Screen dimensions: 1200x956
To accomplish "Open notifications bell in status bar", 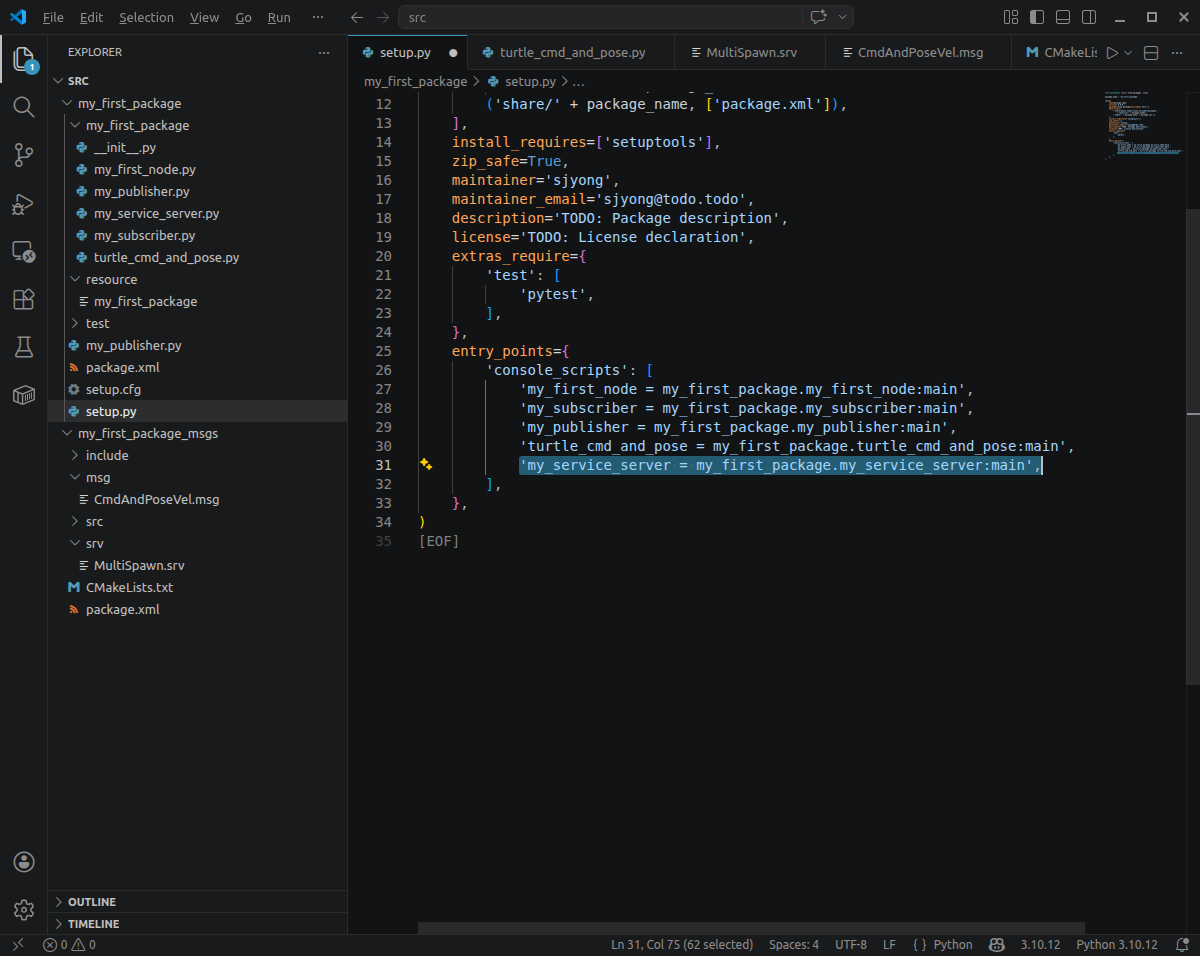I will 1182,944.
